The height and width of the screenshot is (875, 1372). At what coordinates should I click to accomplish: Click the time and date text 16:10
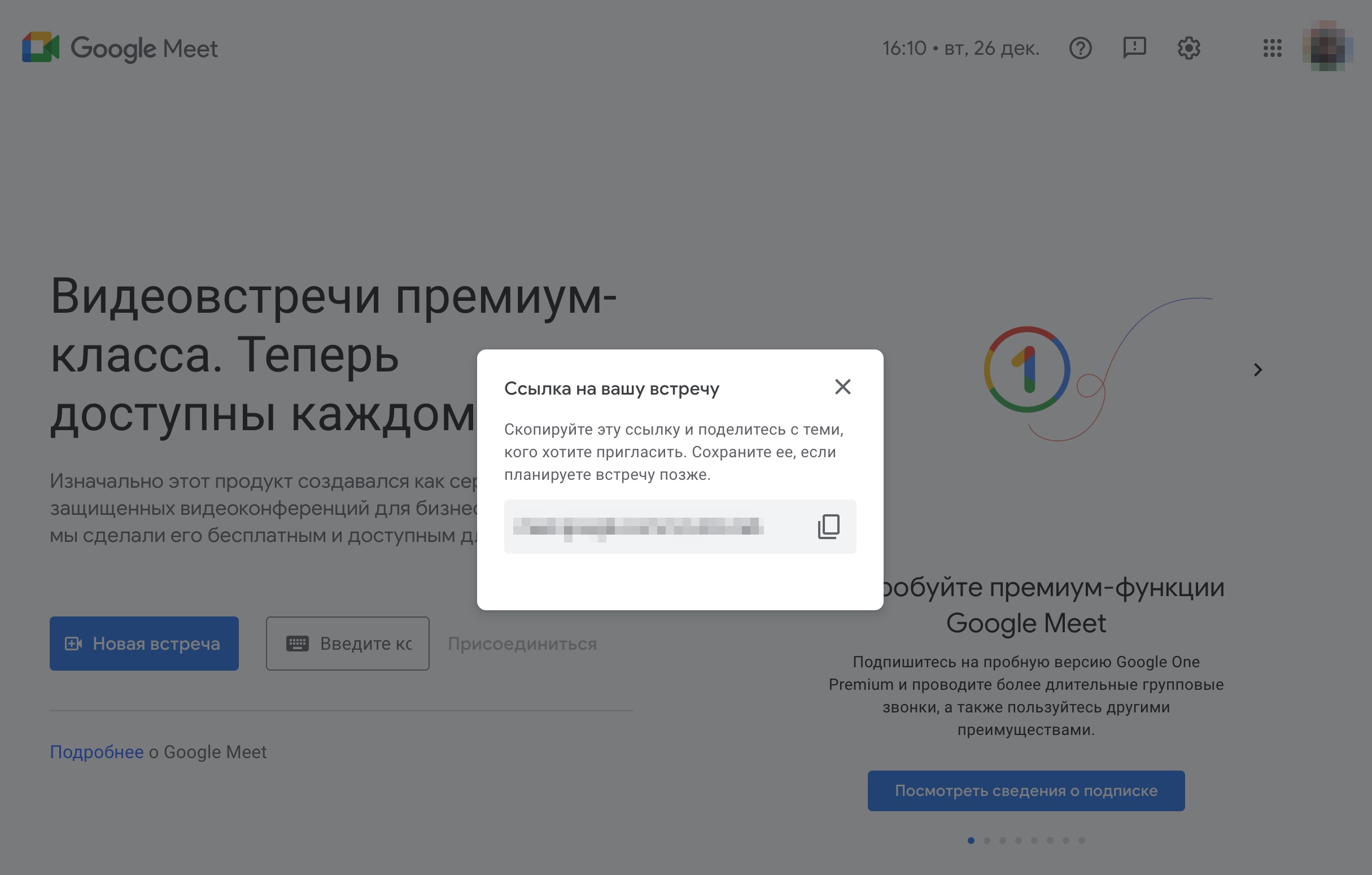click(961, 49)
